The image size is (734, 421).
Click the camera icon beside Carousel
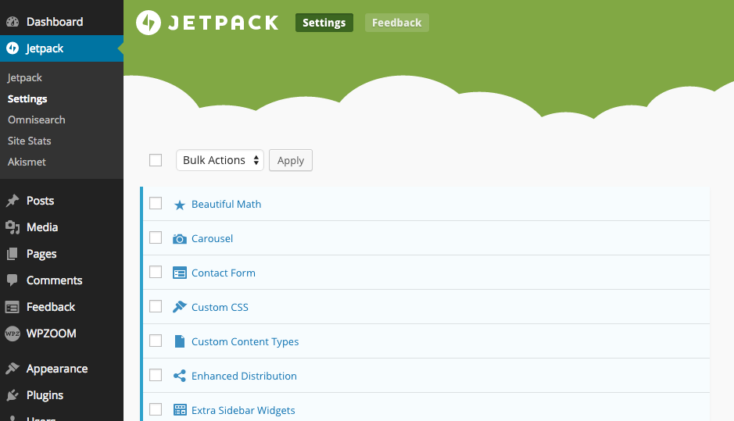(179, 239)
